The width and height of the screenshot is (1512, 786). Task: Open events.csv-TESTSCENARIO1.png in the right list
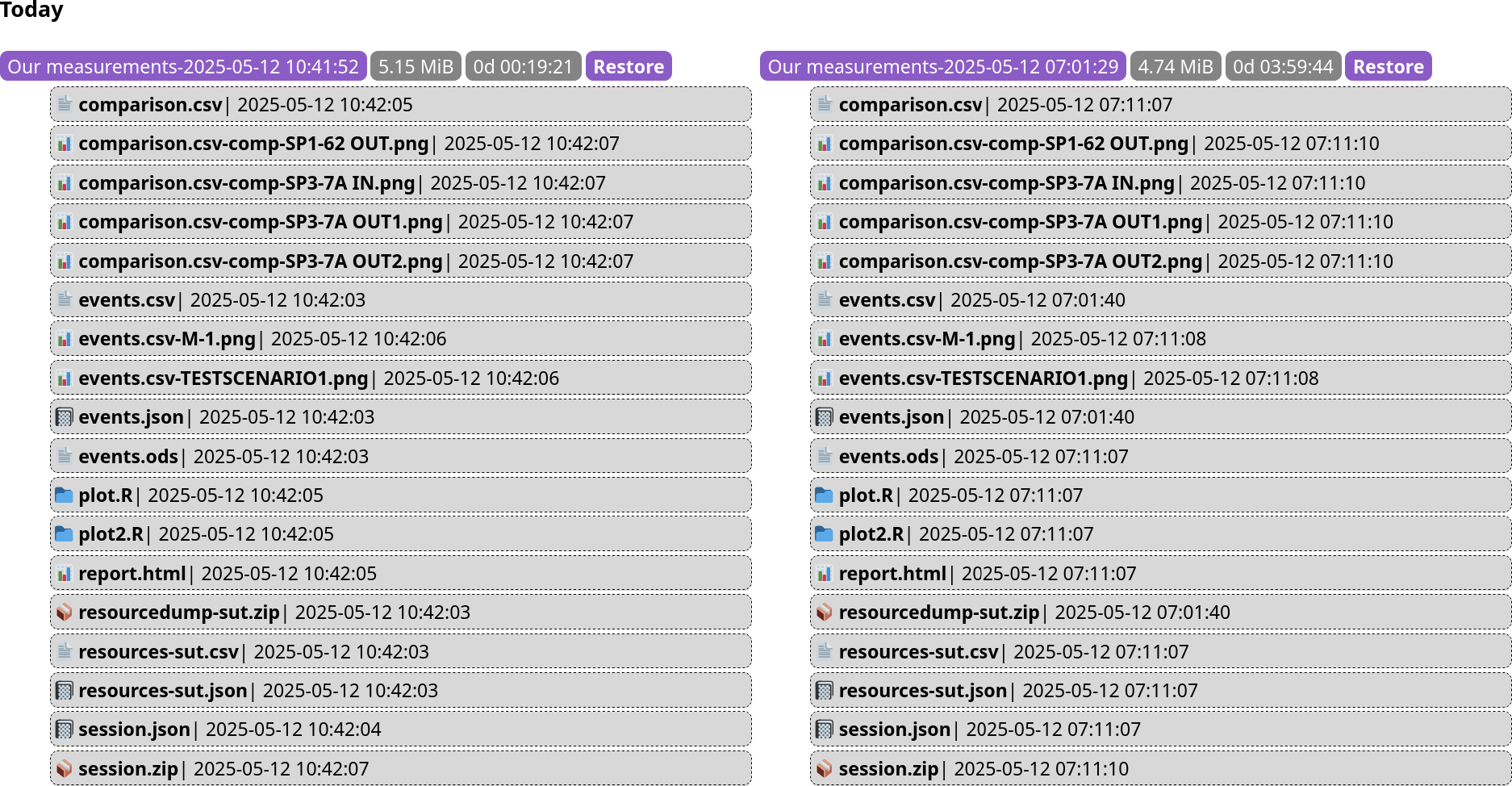[x=983, y=378]
